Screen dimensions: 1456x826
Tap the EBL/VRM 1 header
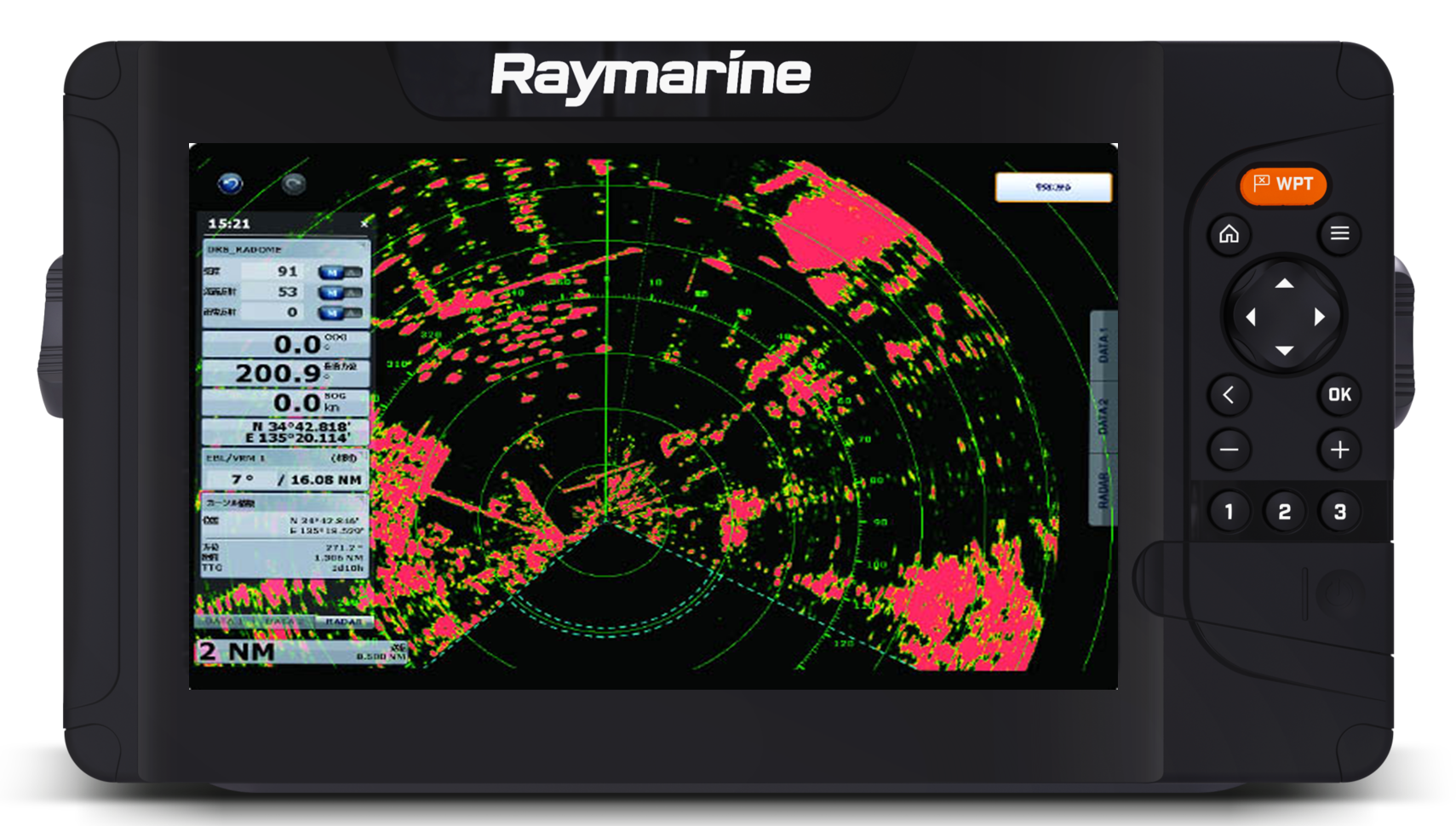[285, 457]
